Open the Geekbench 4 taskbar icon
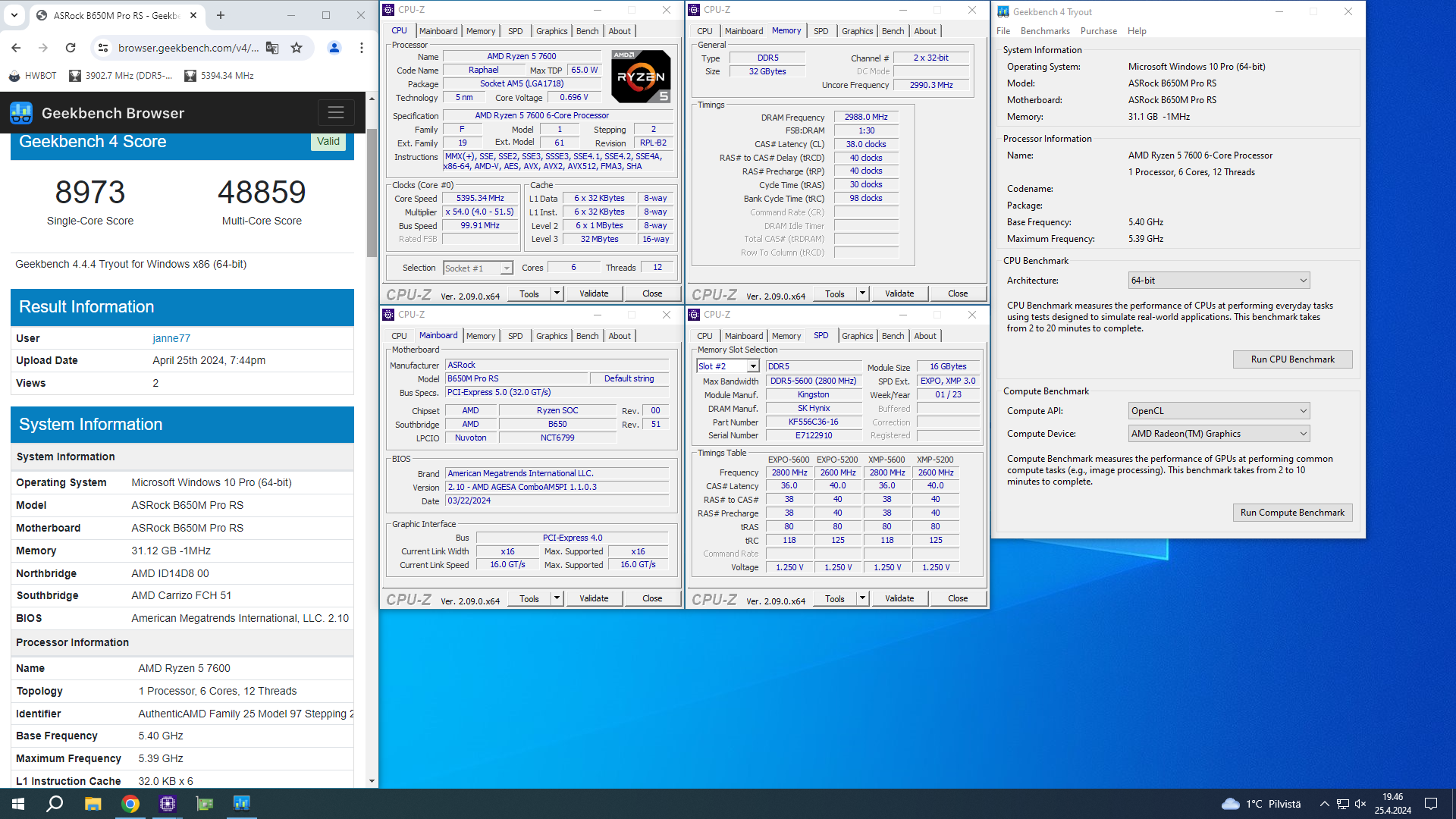The height and width of the screenshot is (819, 1456). point(241,804)
